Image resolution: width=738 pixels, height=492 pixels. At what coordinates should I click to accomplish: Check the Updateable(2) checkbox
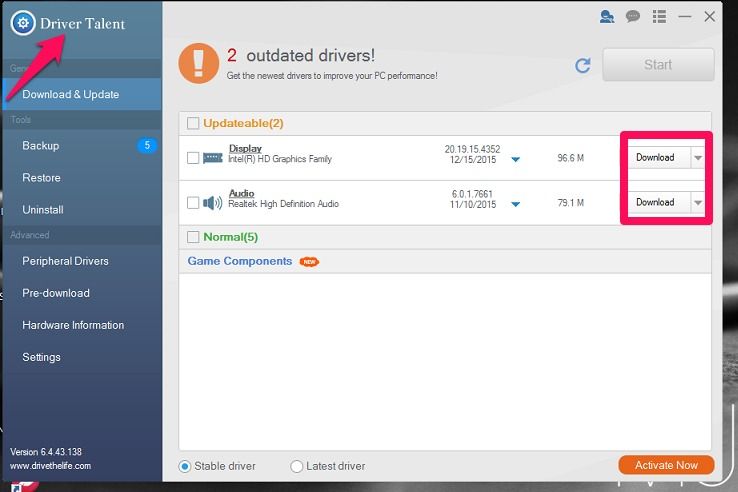point(193,123)
